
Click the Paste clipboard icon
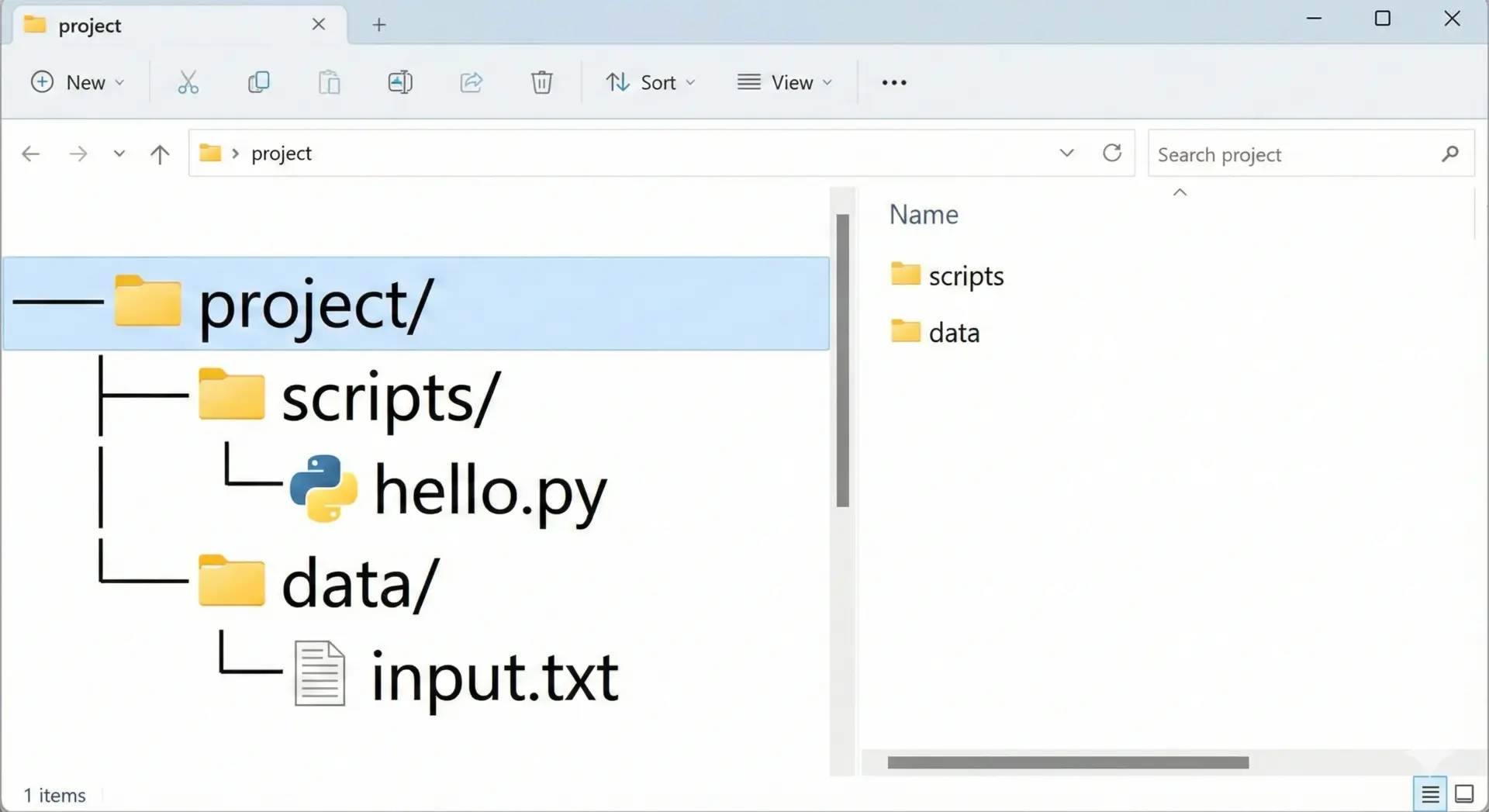329,82
